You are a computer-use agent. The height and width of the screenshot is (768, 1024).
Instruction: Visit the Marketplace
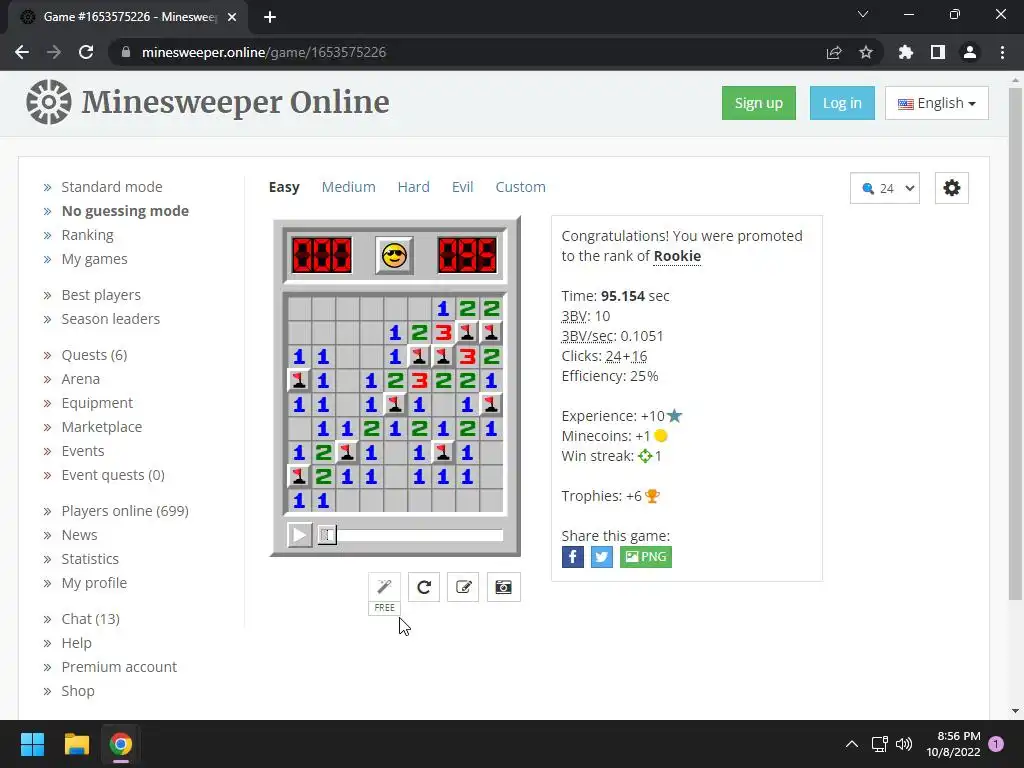click(102, 427)
